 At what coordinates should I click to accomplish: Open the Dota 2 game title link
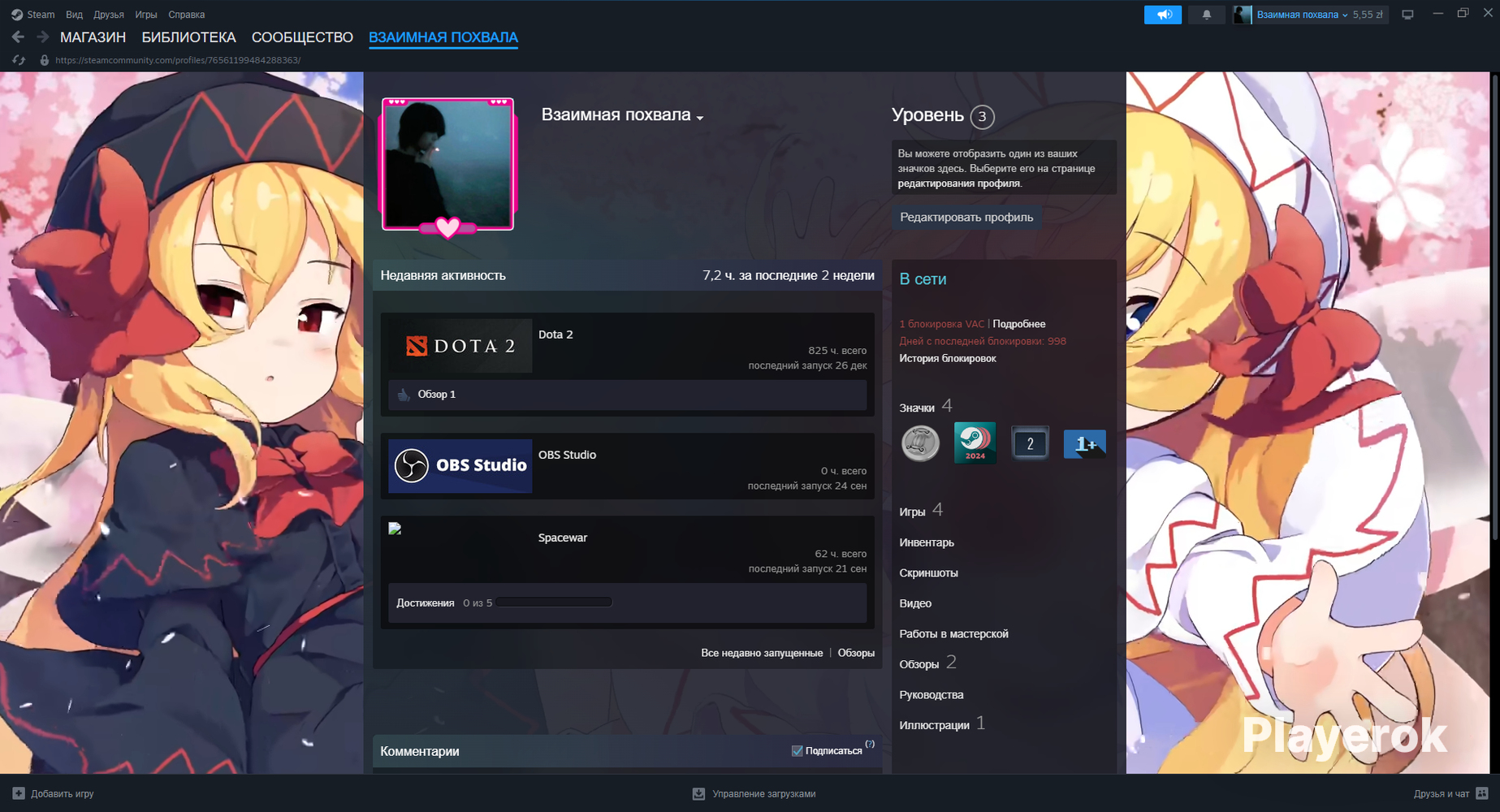coord(555,335)
